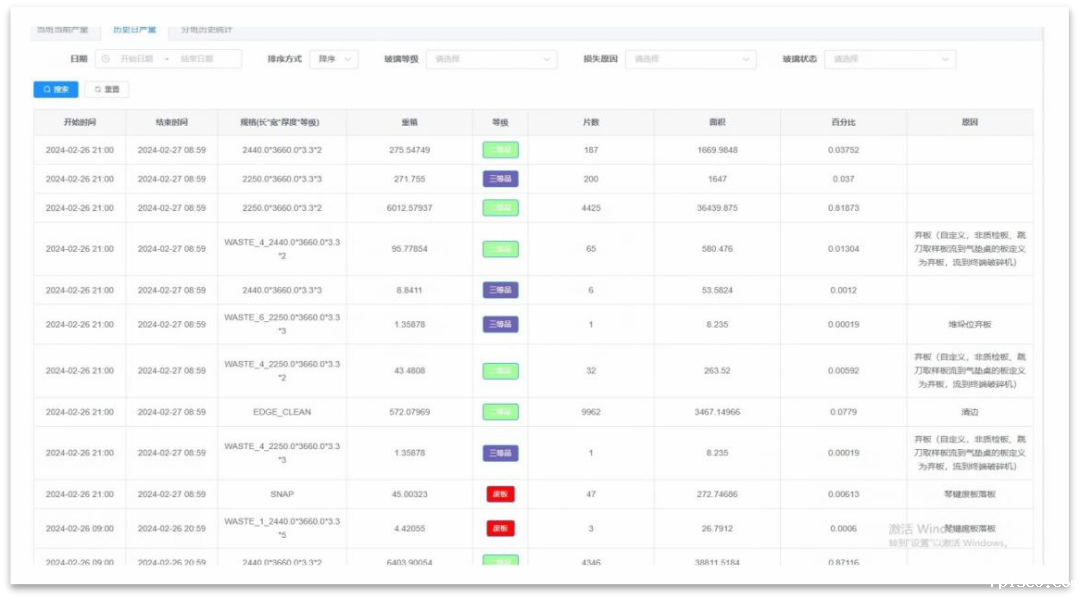Open the third tab 分布历史统计
This screenshot has height=599, width=1080.
206,30
